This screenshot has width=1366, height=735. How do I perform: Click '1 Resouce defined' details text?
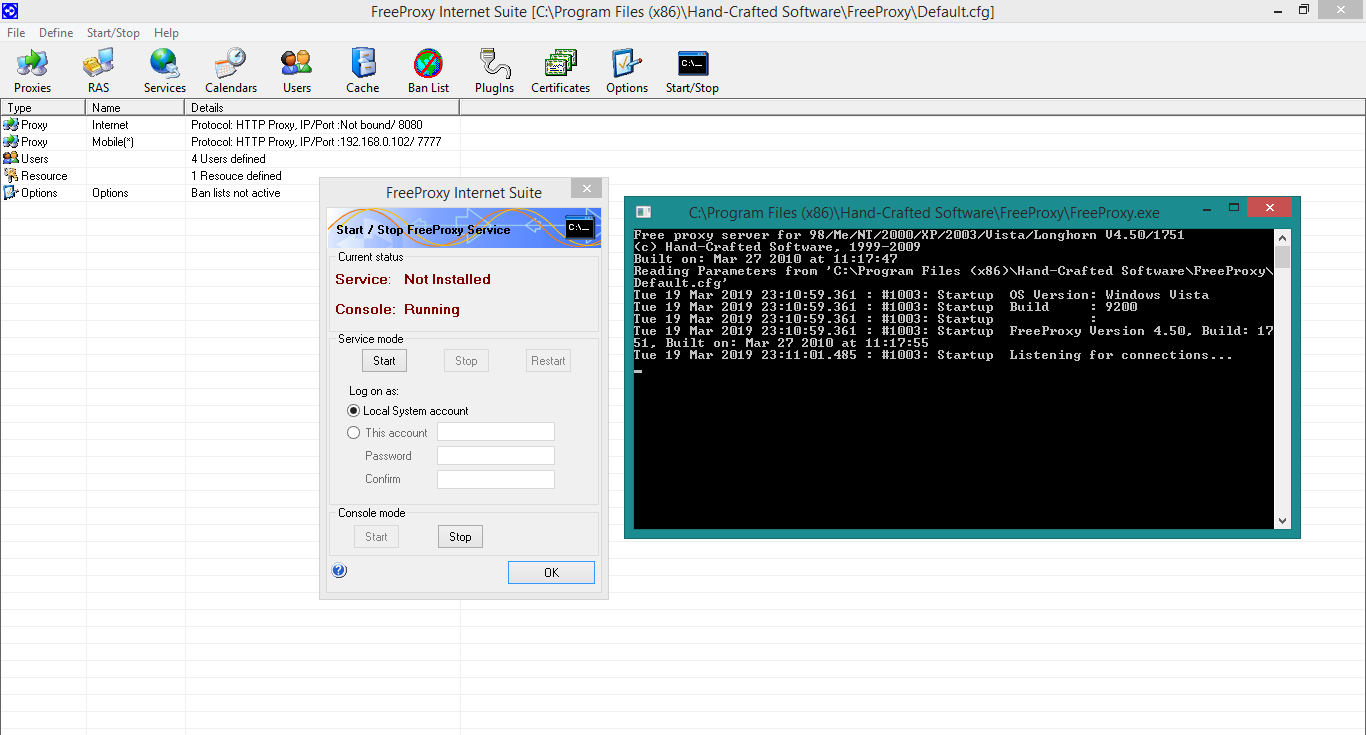(236, 176)
